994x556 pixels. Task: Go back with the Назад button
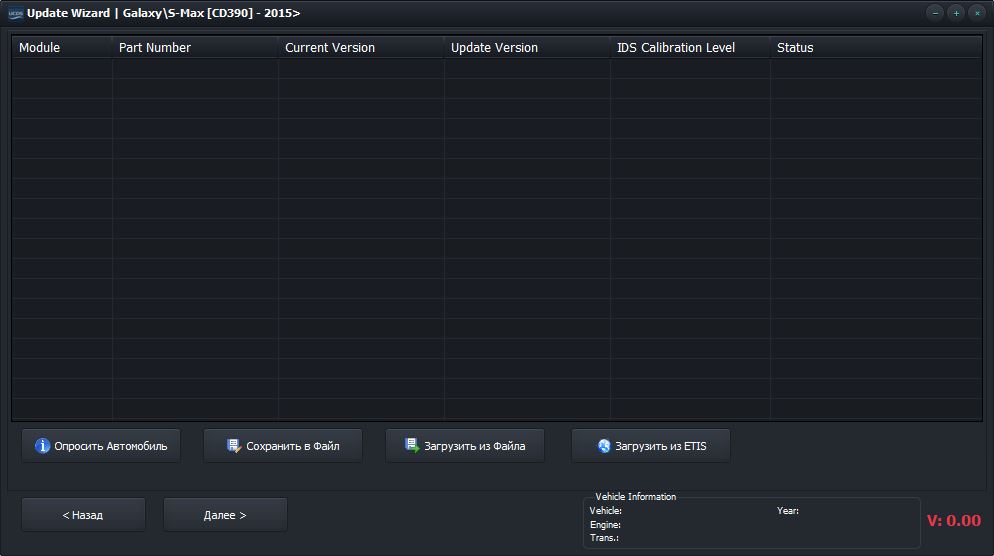[x=83, y=515]
